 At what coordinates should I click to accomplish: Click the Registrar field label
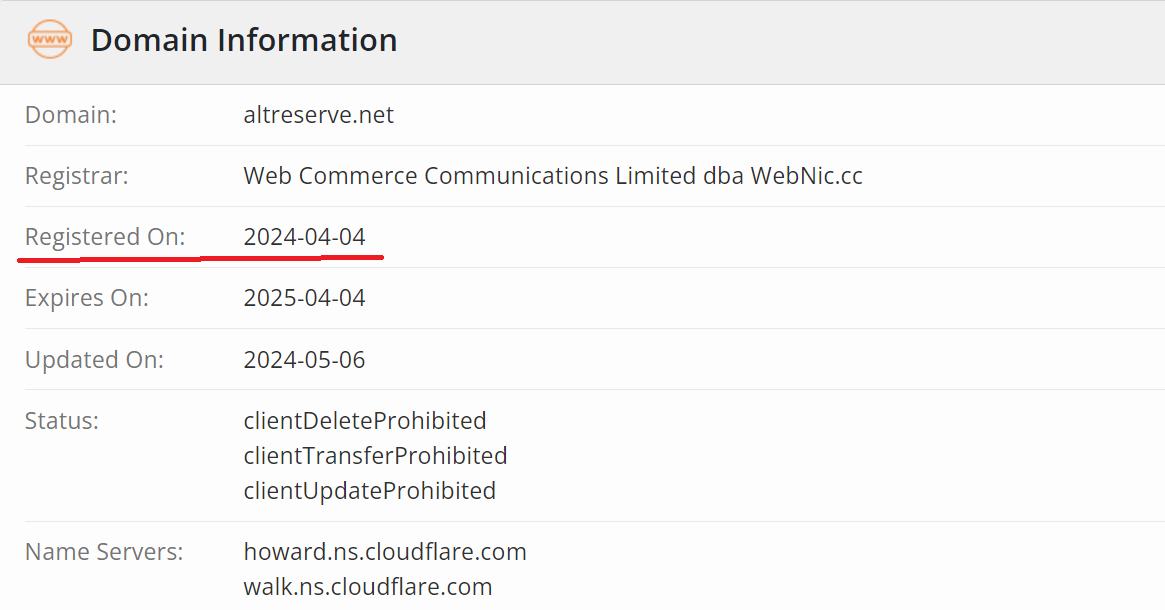pyautogui.click(x=77, y=176)
